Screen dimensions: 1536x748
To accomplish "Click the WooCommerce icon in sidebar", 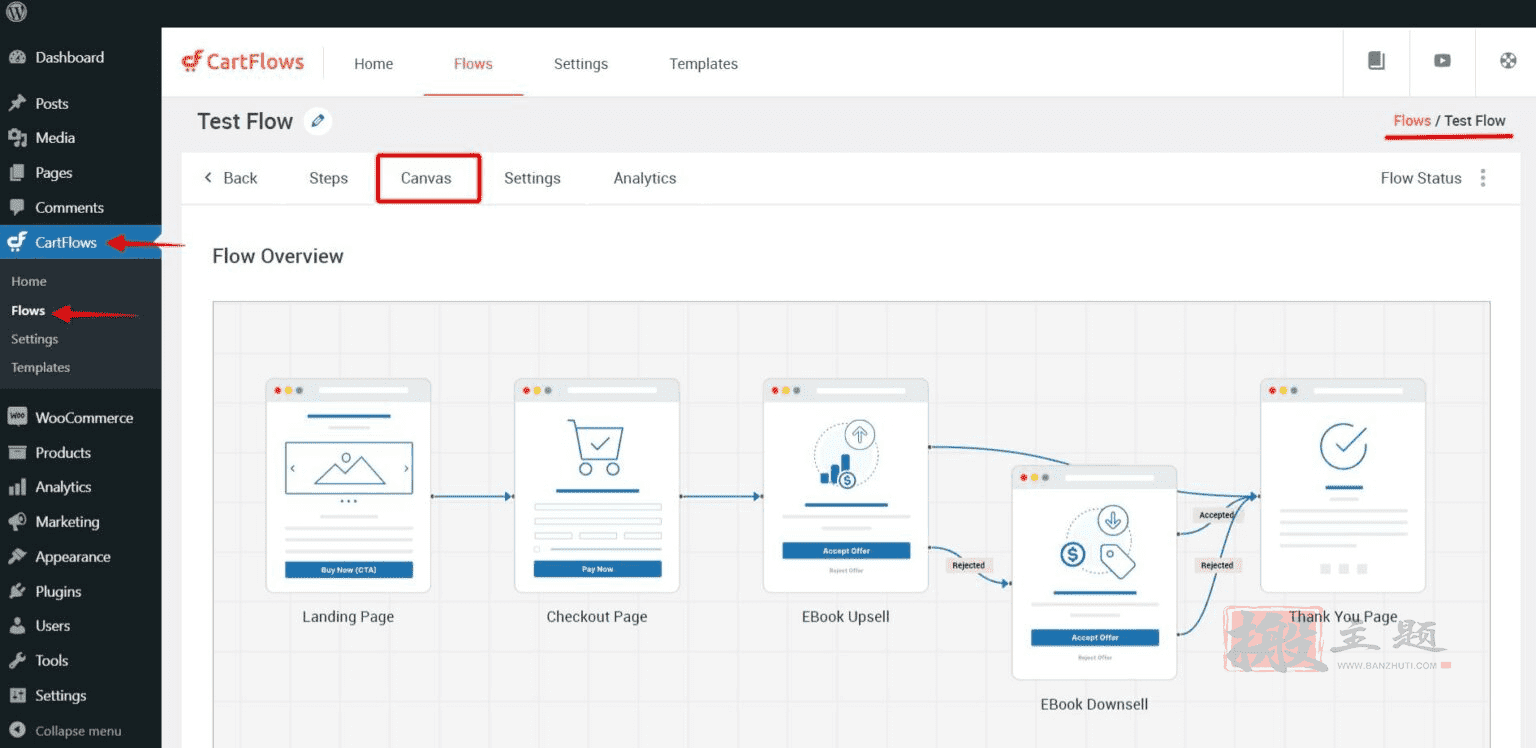I will 17,418.
